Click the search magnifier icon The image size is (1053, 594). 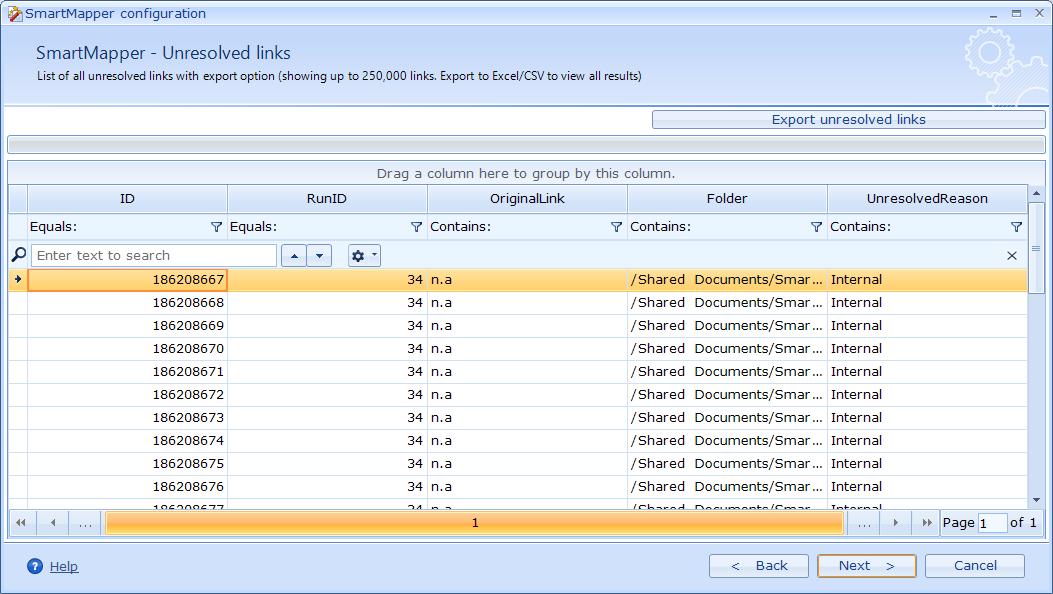pos(19,254)
